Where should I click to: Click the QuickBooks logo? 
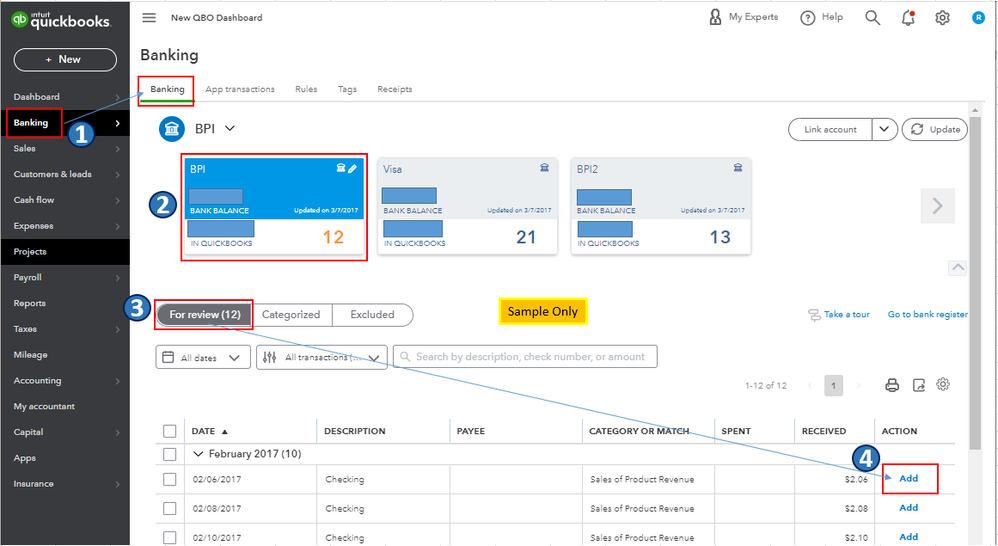point(61,20)
